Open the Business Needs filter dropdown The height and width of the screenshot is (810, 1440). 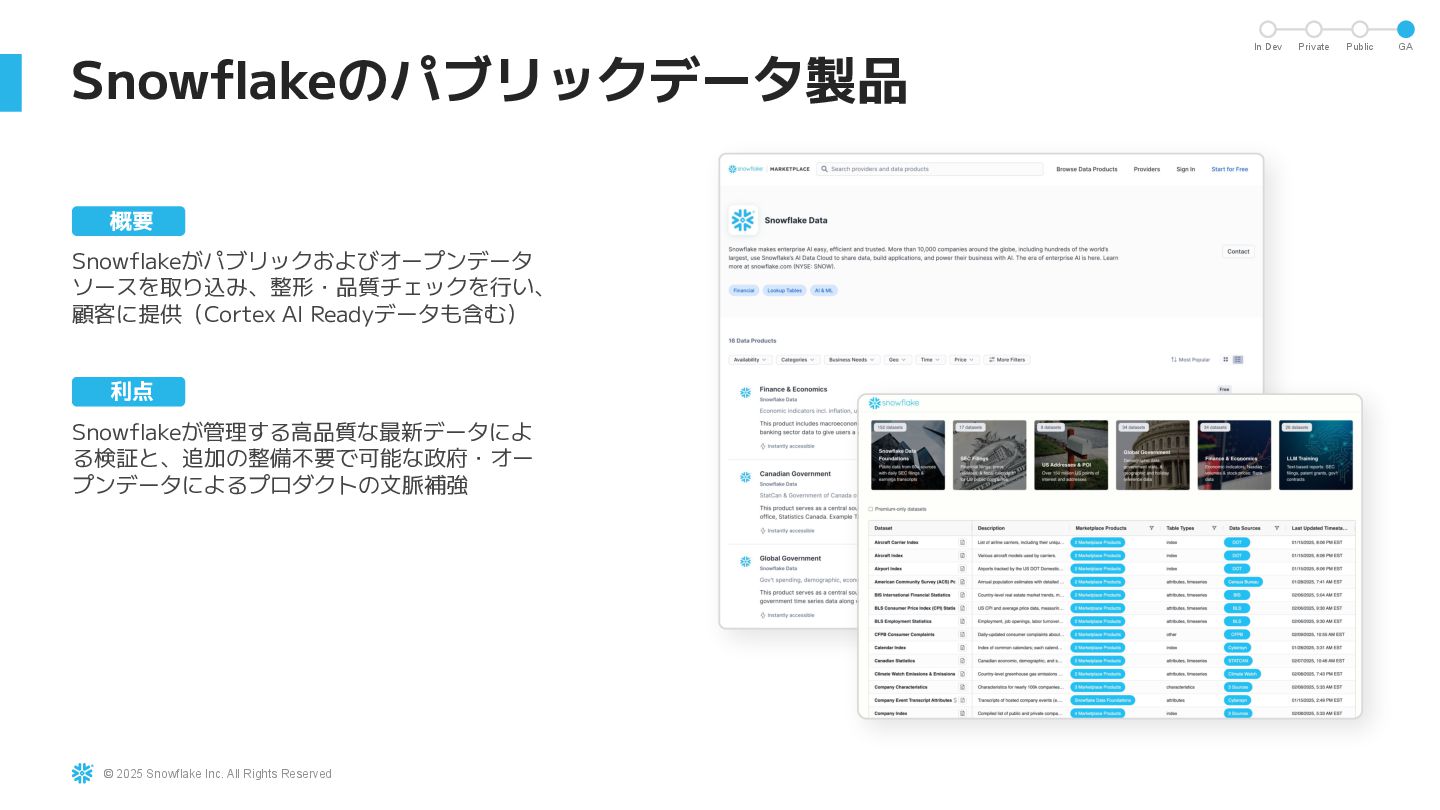(851, 359)
